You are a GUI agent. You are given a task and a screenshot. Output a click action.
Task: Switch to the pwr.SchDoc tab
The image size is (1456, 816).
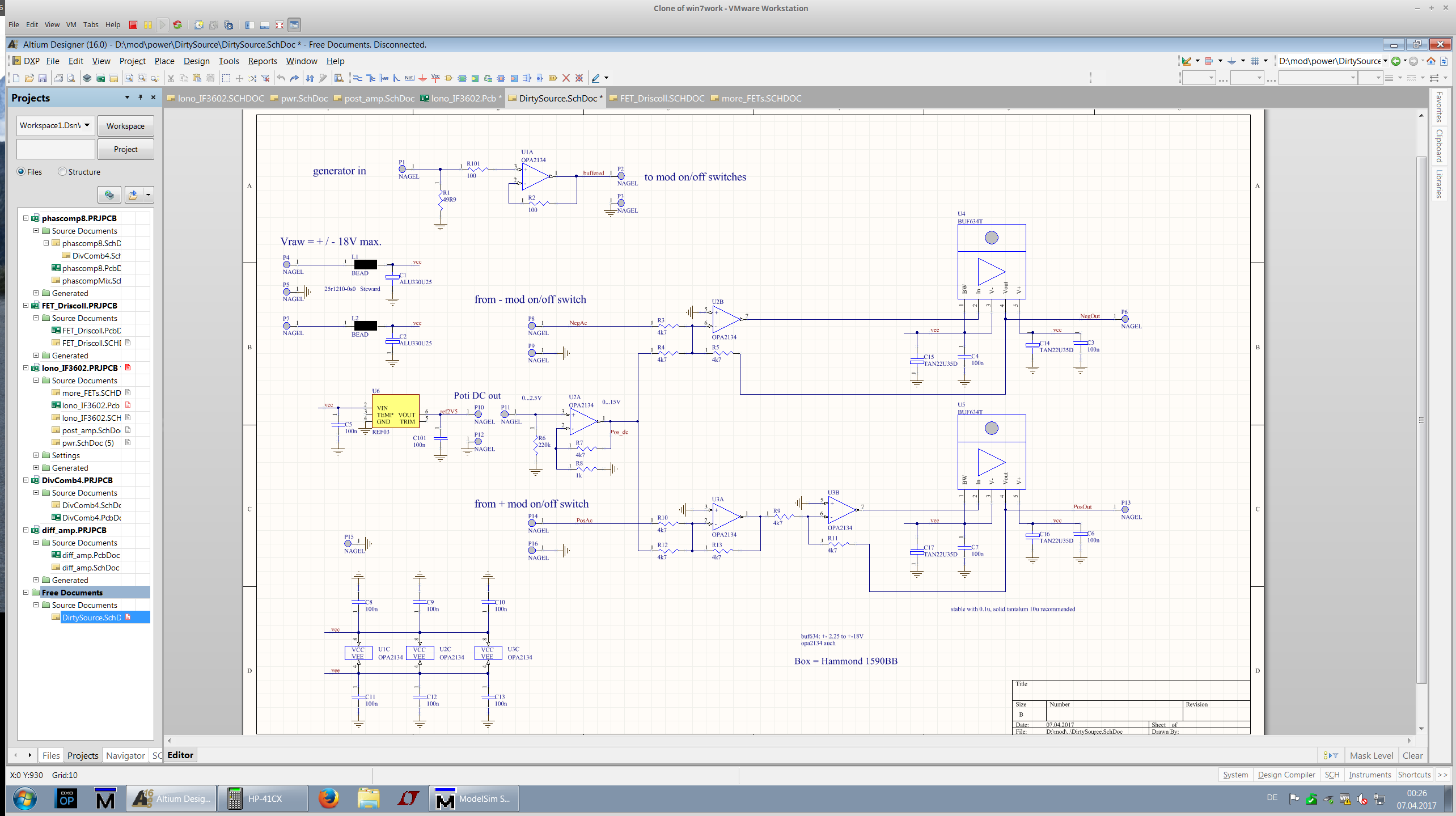[299, 98]
